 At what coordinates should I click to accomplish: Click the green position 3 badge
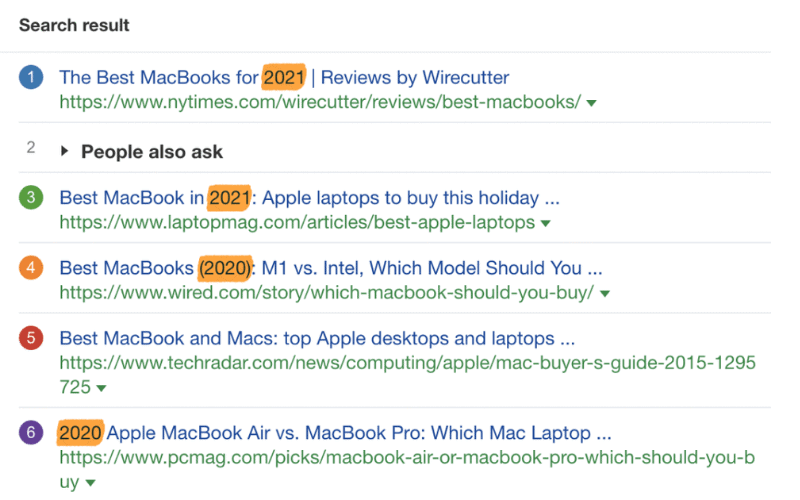coord(31,197)
